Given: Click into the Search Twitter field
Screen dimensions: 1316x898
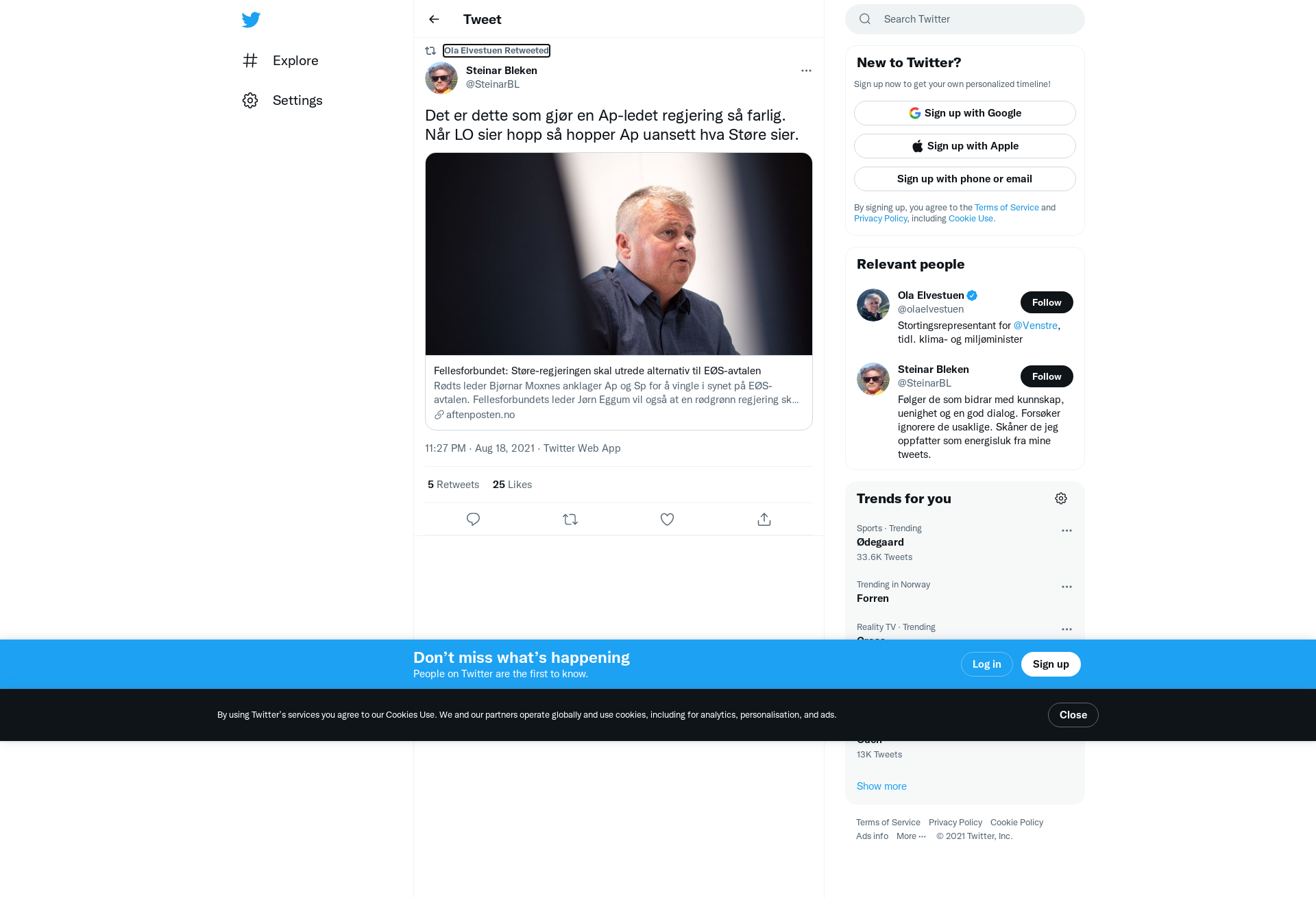Looking at the screenshot, I should [965, 19].
